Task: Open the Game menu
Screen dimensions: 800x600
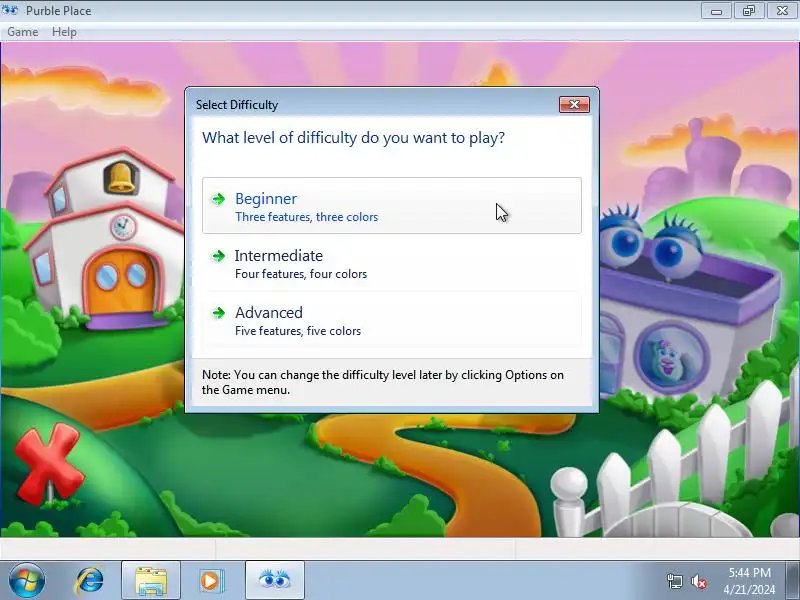Action: [22, 32]
